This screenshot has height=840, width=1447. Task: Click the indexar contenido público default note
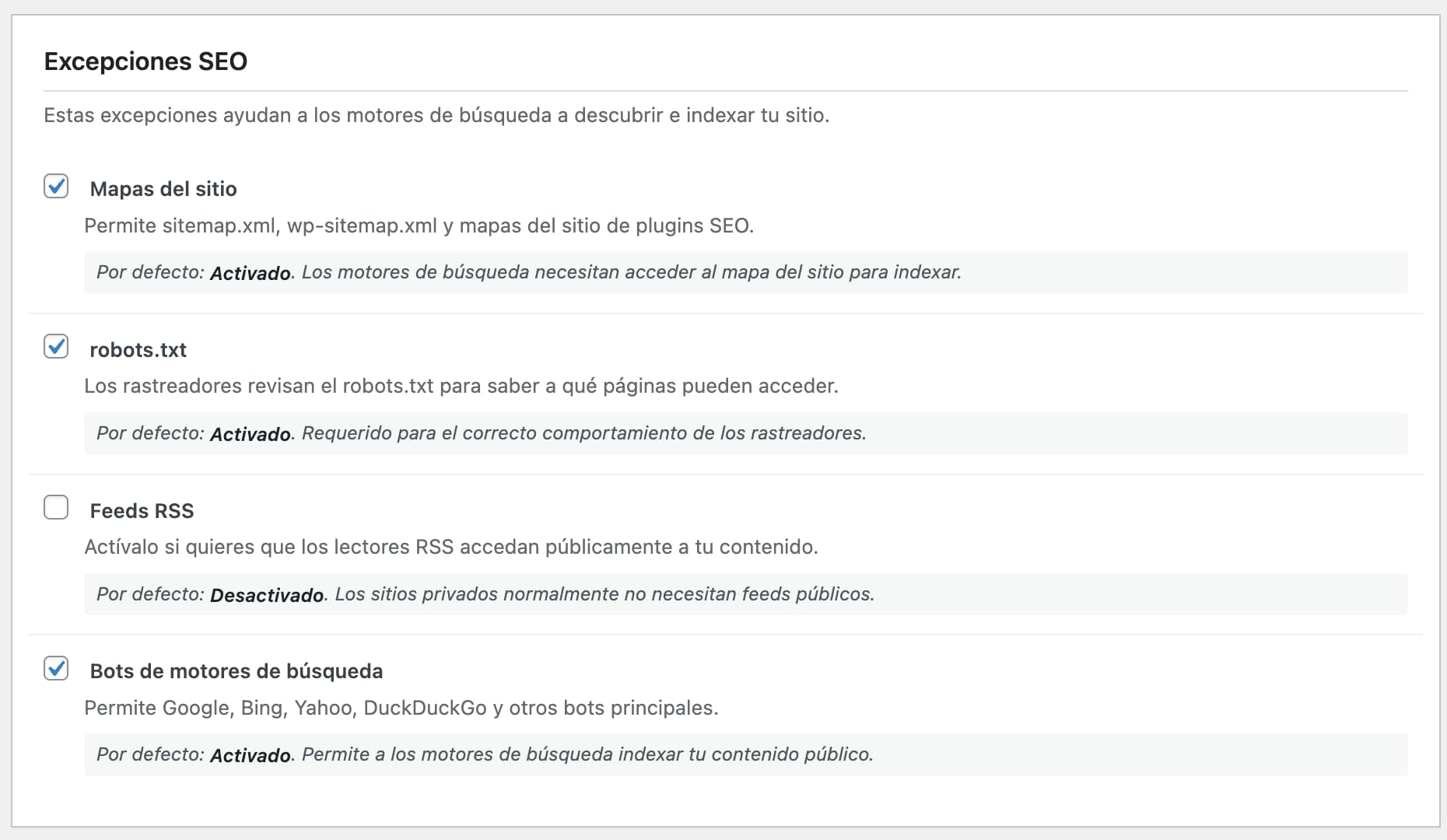(x=484, y=754)
